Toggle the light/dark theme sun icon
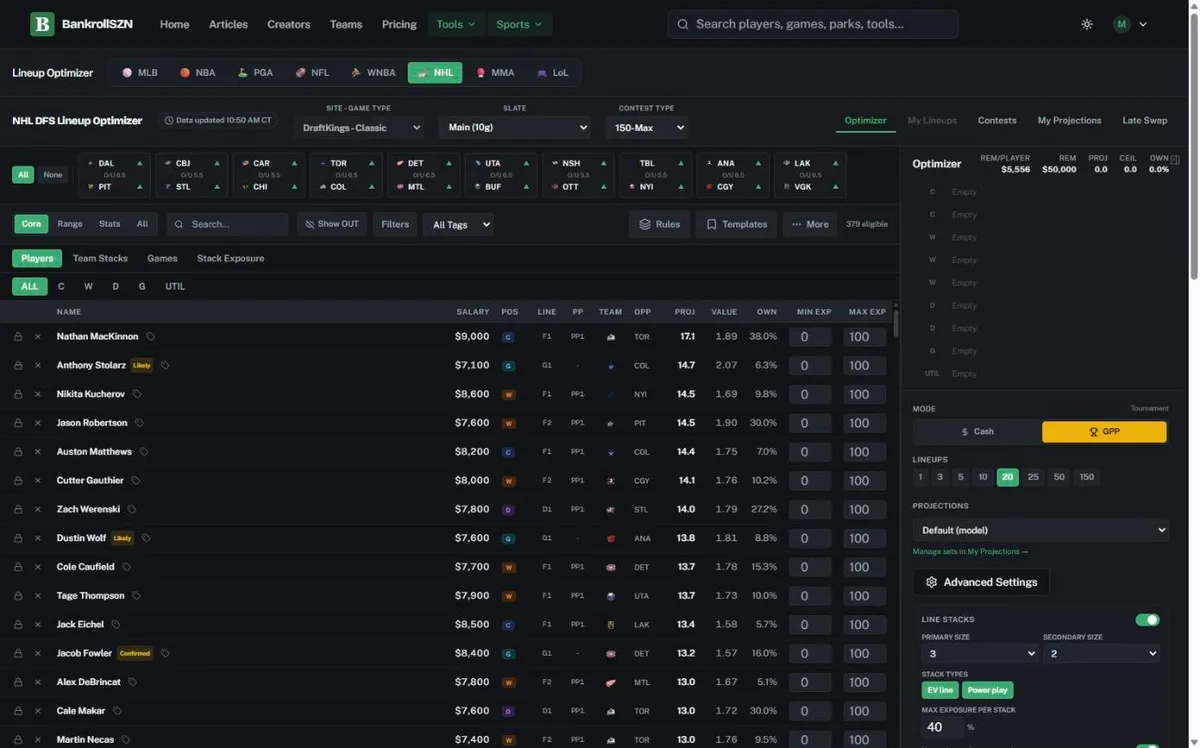 coord(1087,24)
